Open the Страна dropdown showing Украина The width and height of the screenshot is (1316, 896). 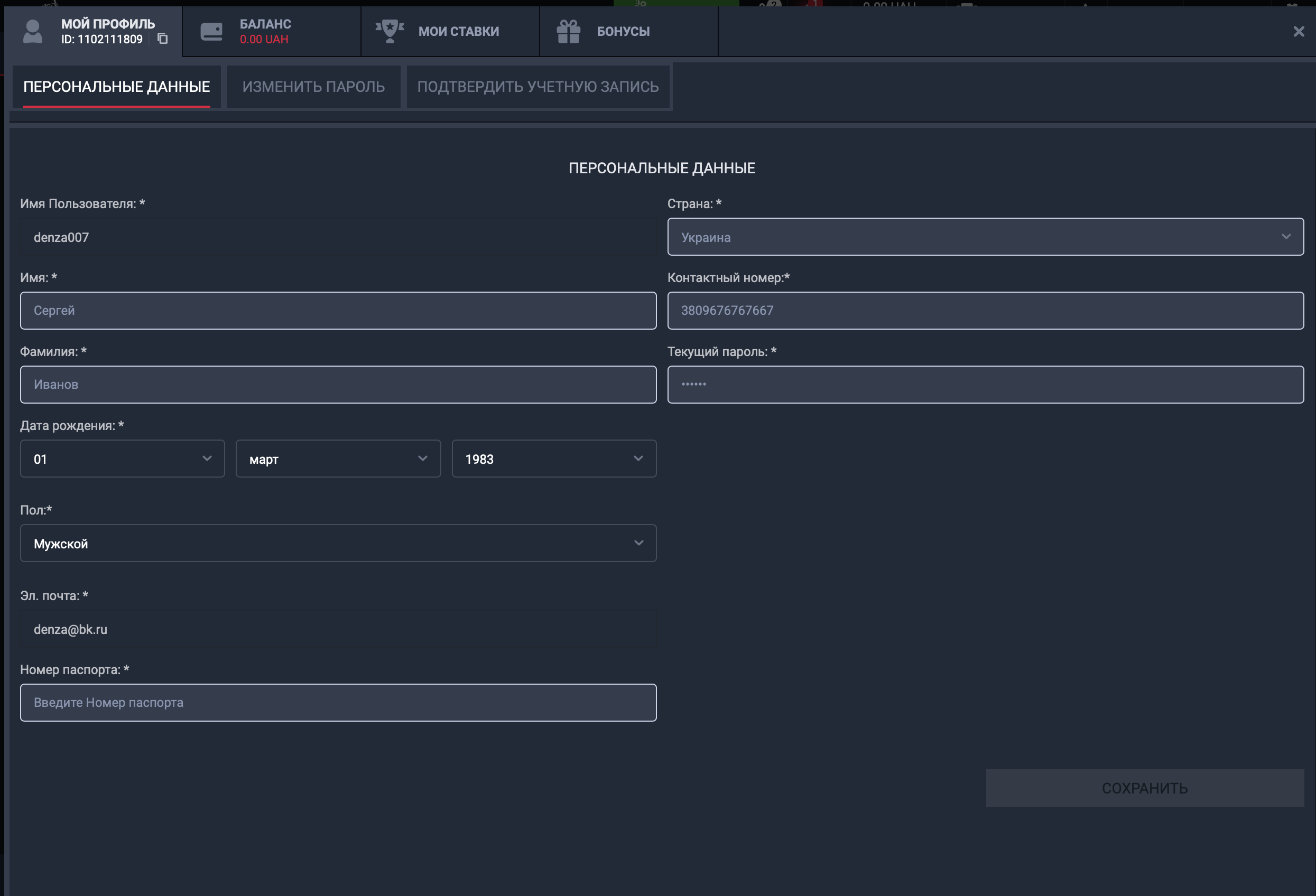985,237
